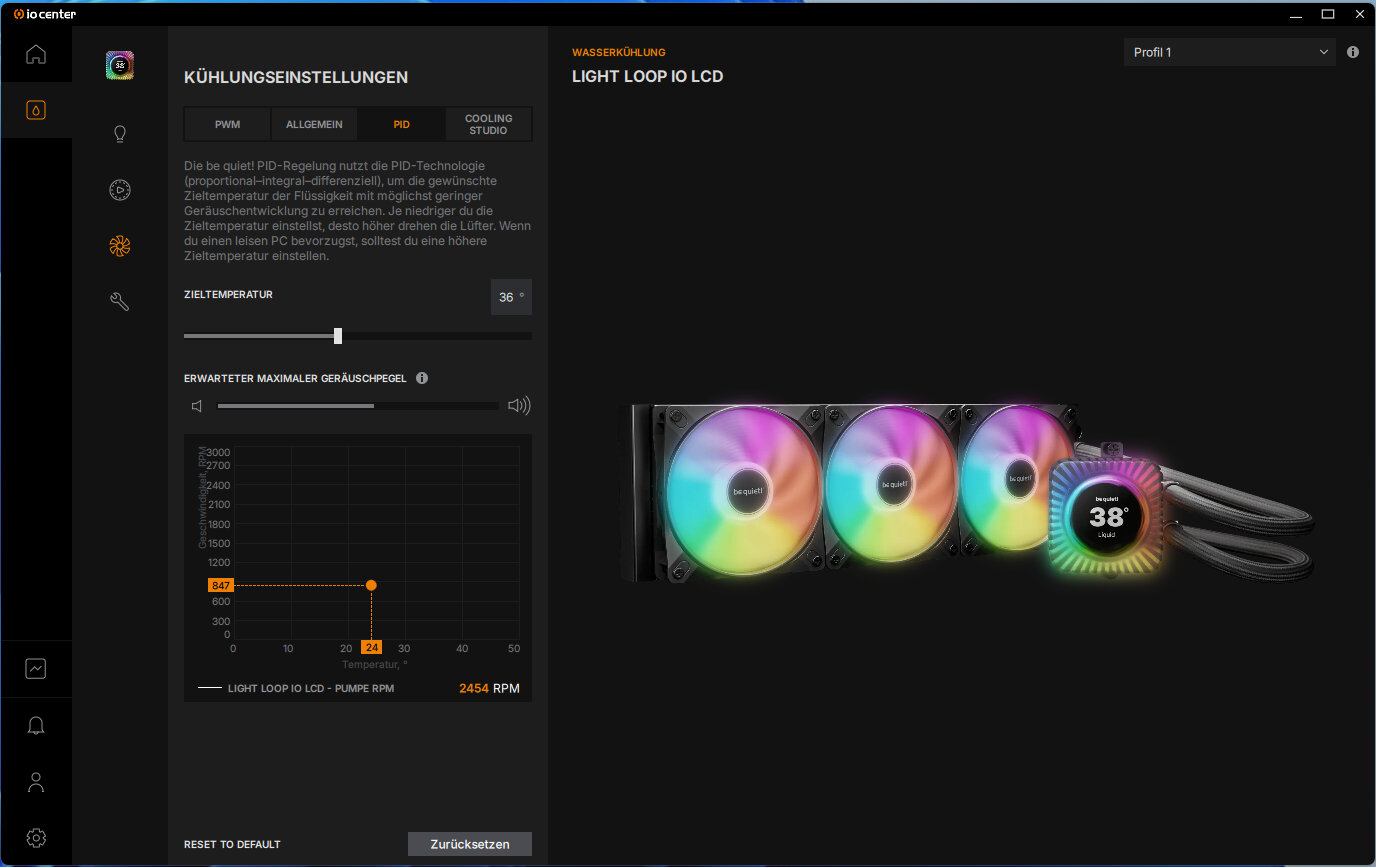Image resolution: width=1376 pixels, height=867 pixels.
Task: Open the notifications bell icon
Action: coord(36,726)
